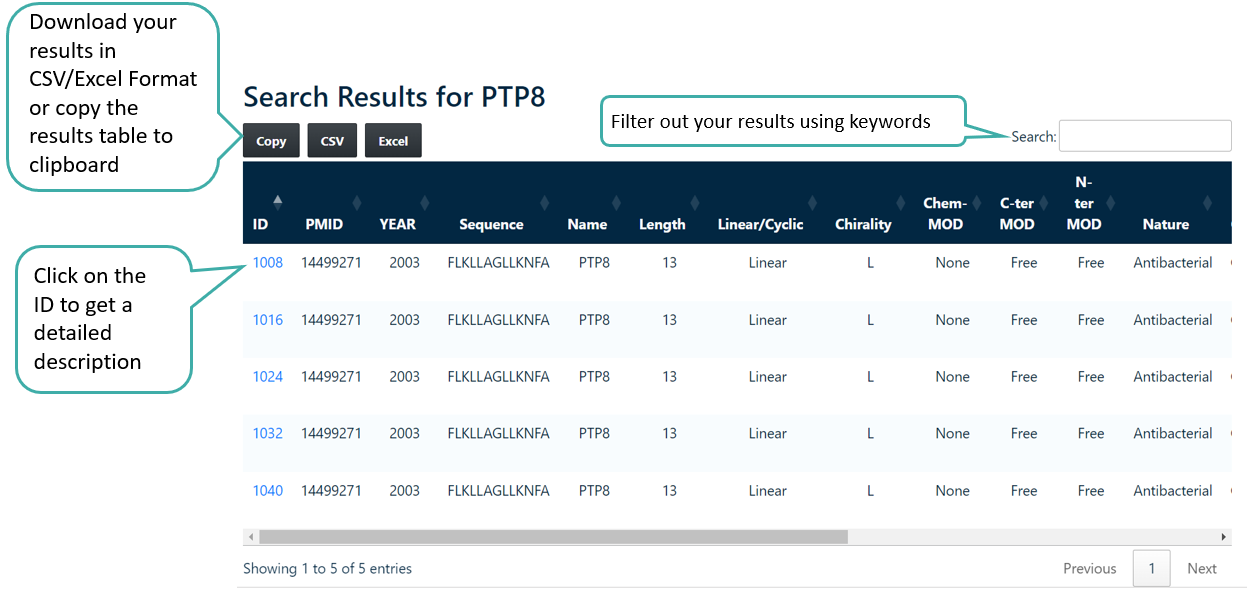Sort table by PMID column

click(324, 224)
